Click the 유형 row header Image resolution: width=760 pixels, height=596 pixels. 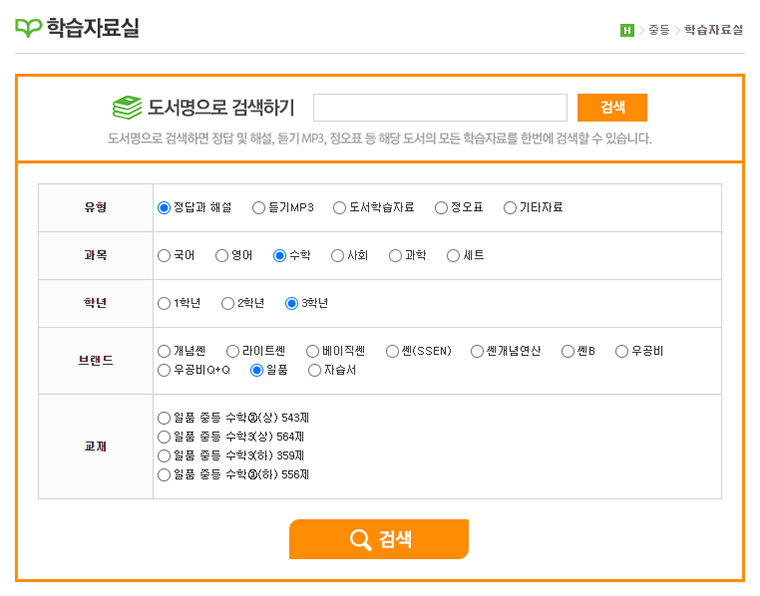[x=95, y=207]
